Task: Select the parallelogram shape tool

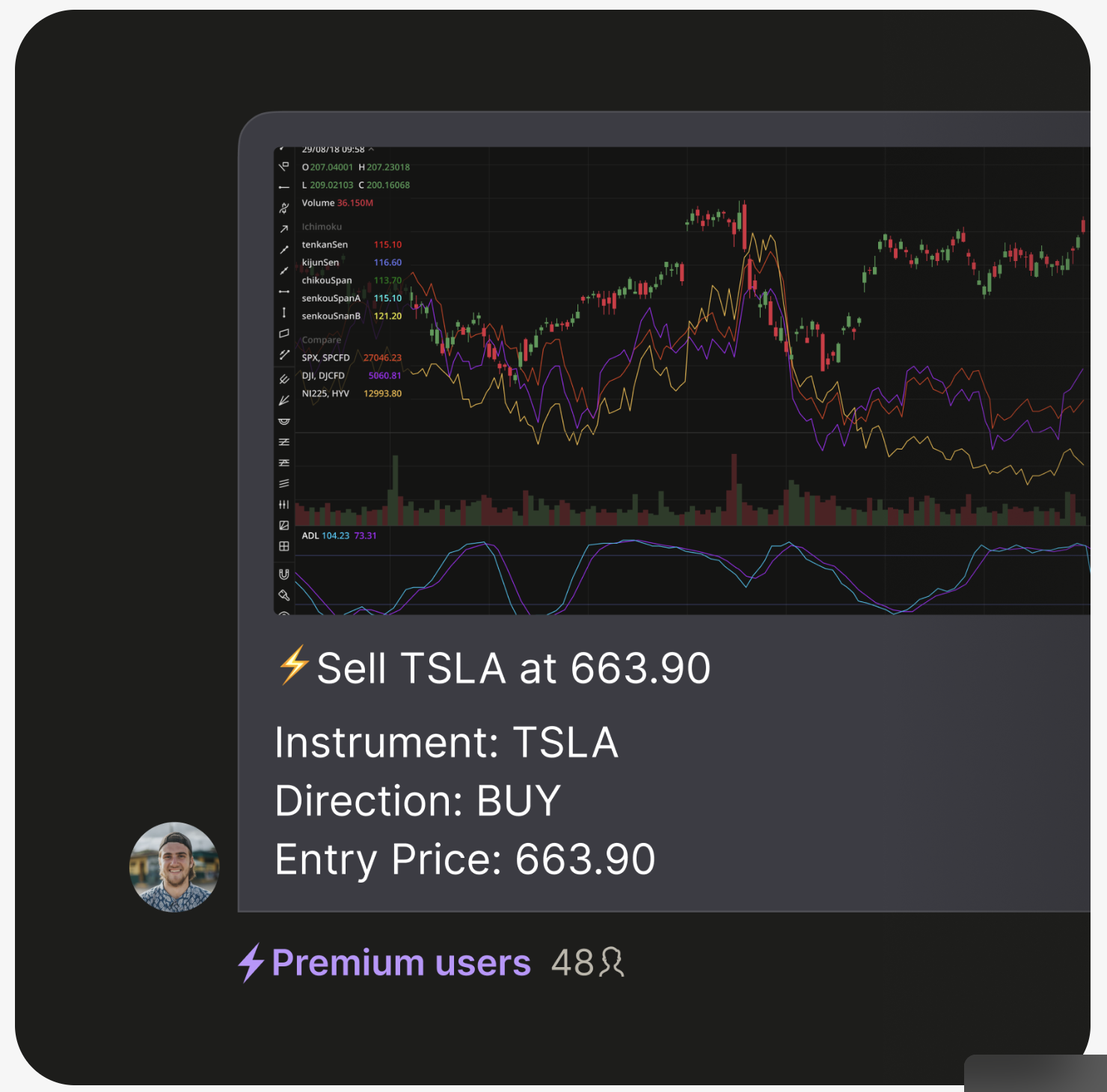Action: pyautogui.click(x=284, y=334)
